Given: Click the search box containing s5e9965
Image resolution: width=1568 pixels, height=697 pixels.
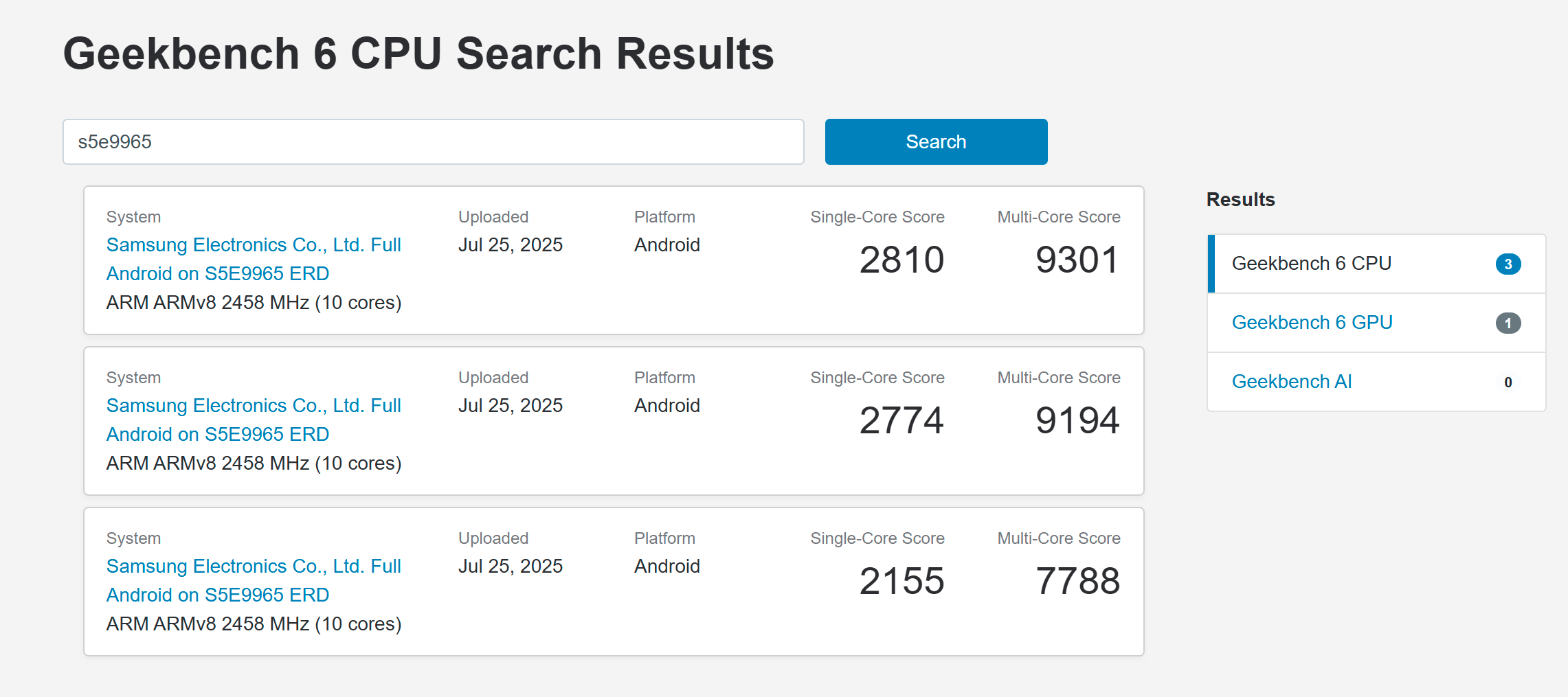Looking at the screenshot, I should [433, 142].
